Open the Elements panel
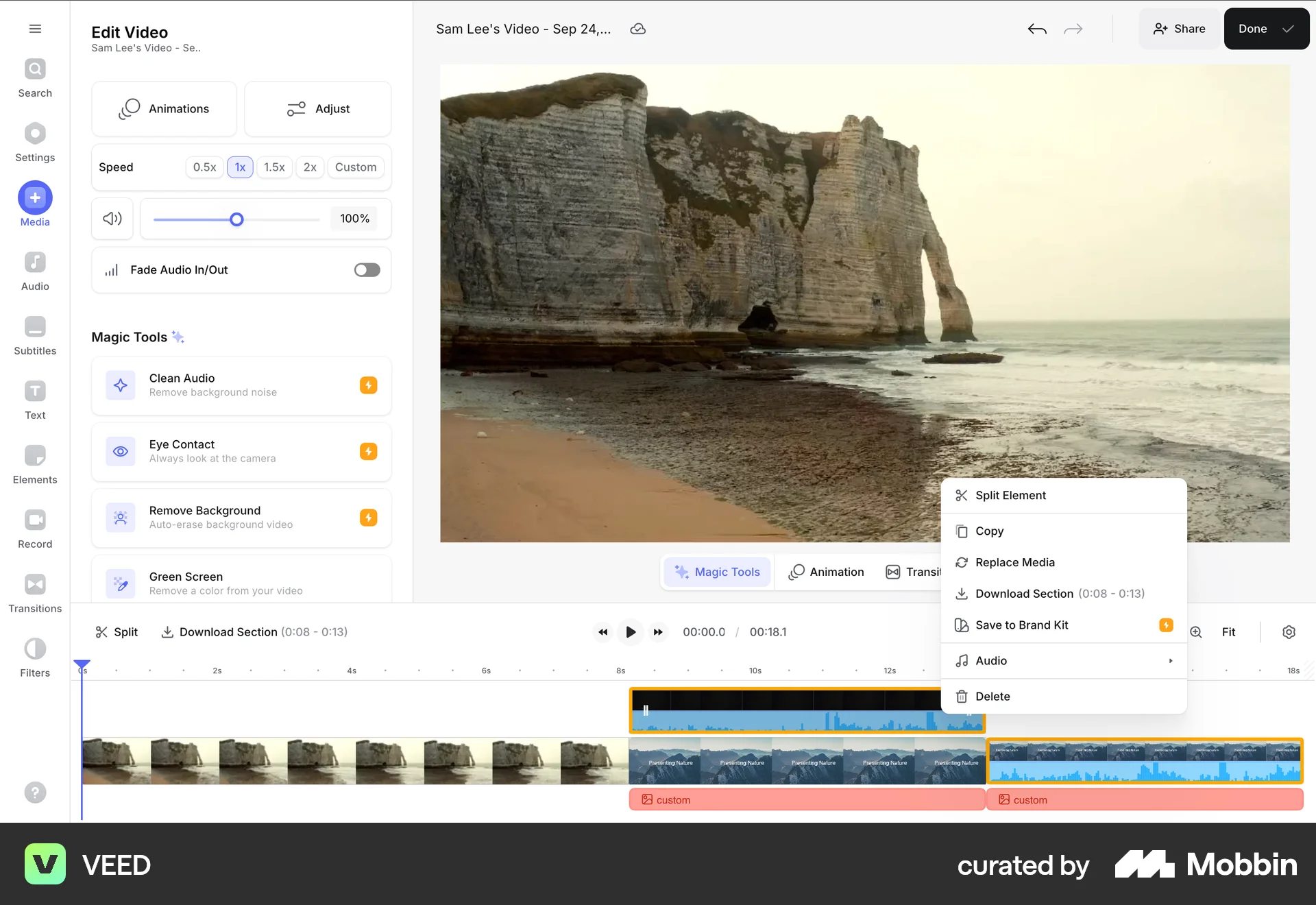 point(34,463)
